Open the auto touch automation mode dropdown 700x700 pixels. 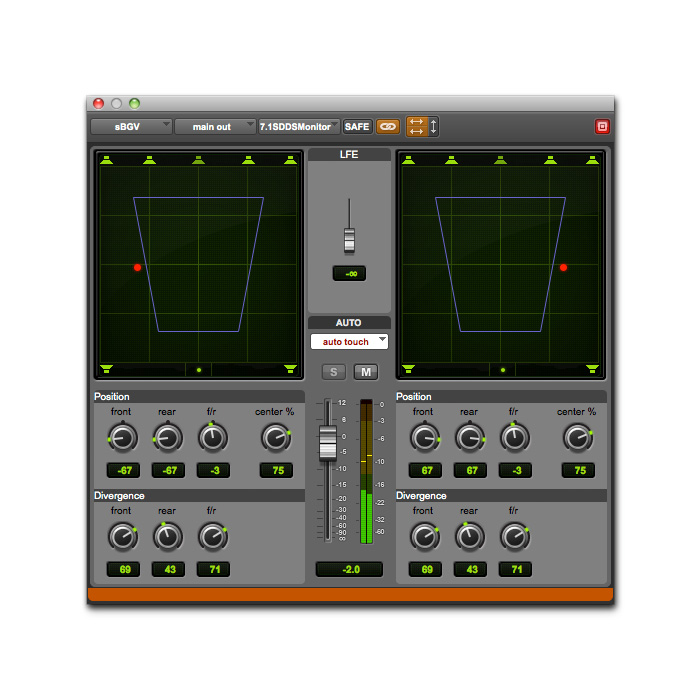tap(349, 342)
